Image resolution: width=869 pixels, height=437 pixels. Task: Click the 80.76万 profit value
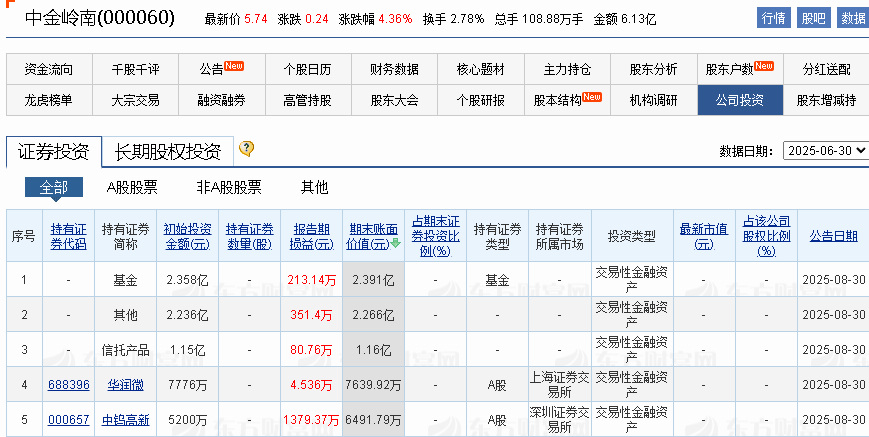point(311,350)
